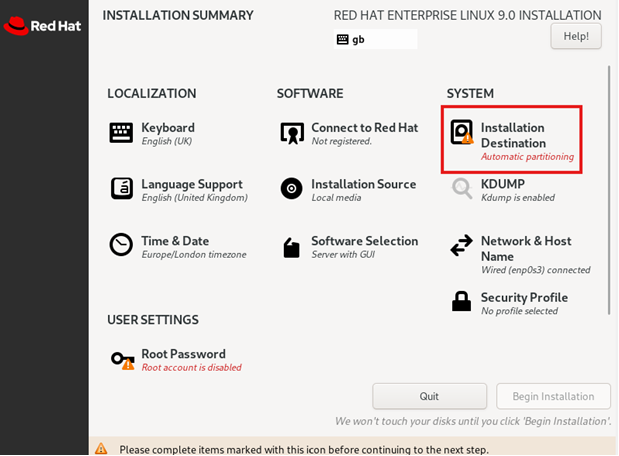Viewport: 619px width, 456px height.
Task: Open Network & Host Name arrows icon
Action: pyautogui.click(x=461, y=245)
